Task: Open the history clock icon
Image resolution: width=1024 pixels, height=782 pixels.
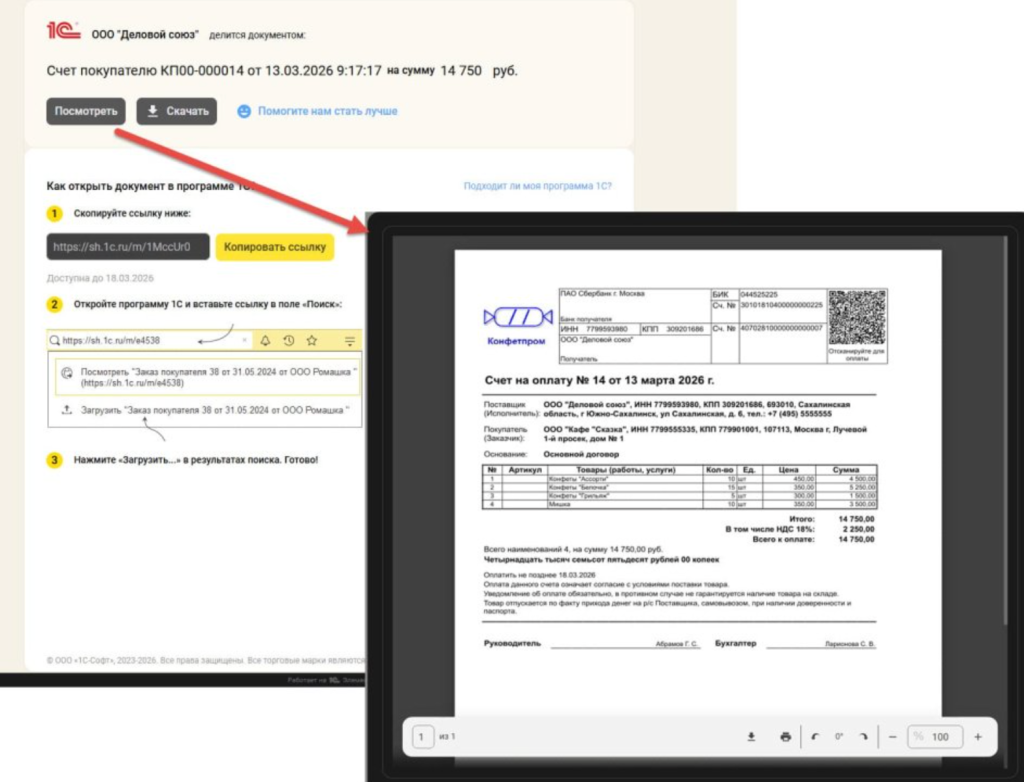Action: (289, 340)
